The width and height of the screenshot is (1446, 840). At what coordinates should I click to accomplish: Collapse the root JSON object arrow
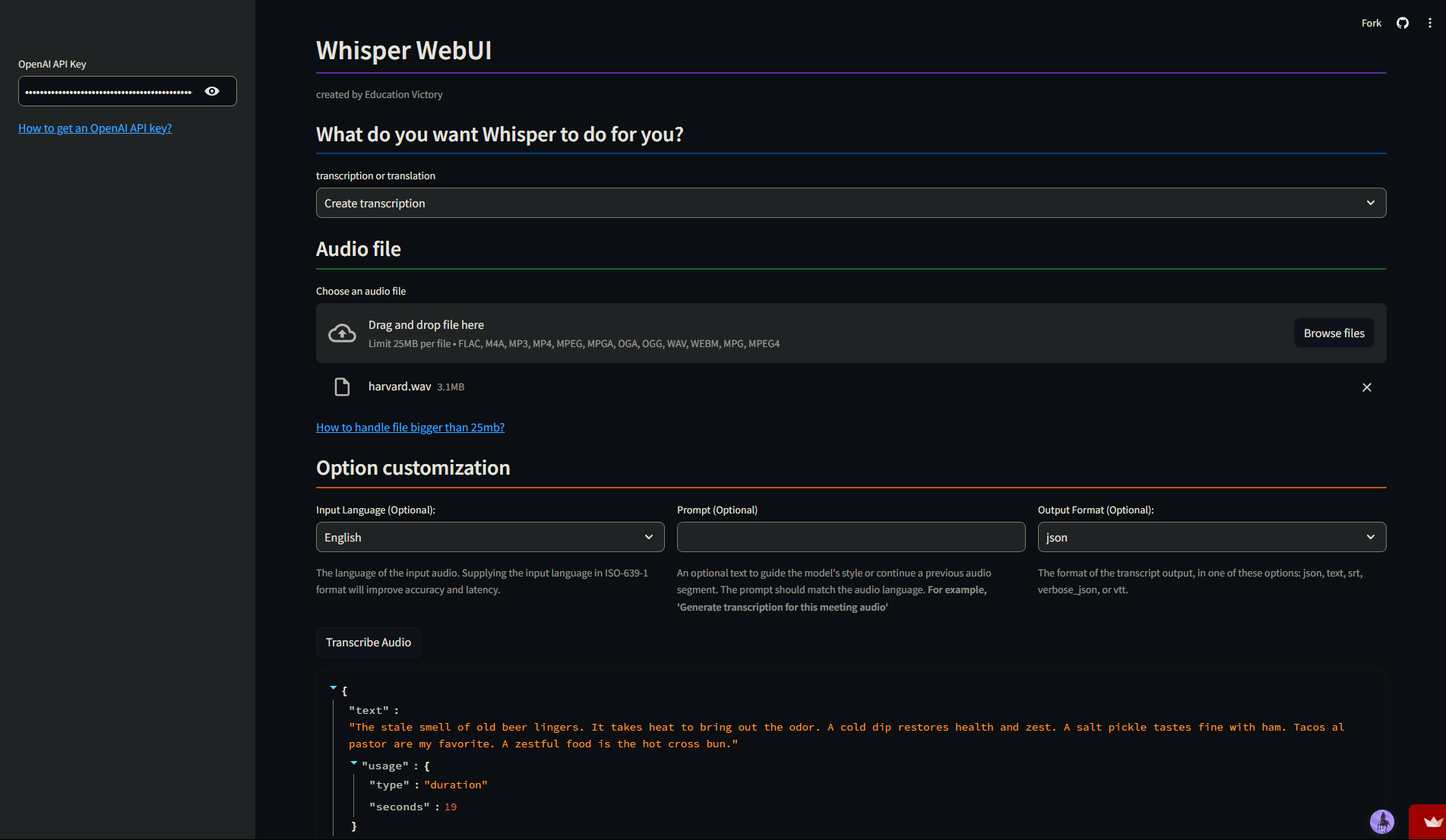333,687
